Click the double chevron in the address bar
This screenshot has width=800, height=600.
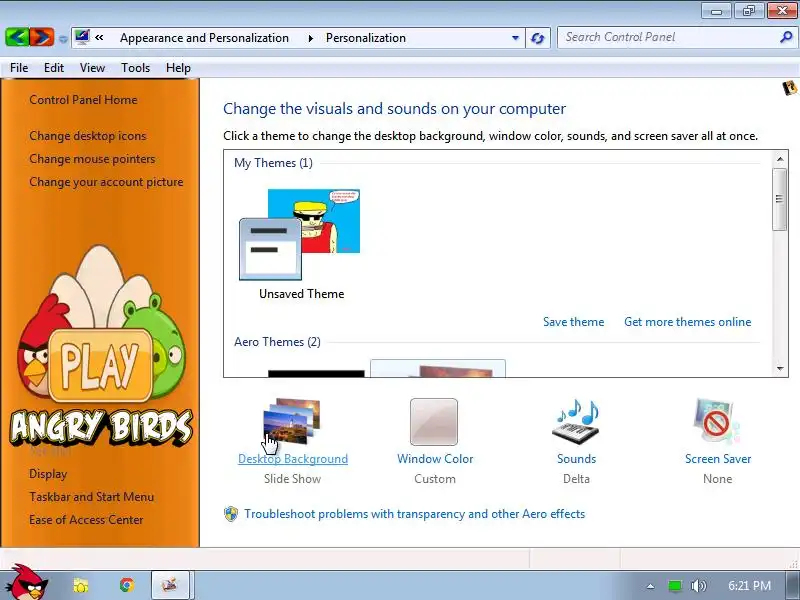[99, 37]
